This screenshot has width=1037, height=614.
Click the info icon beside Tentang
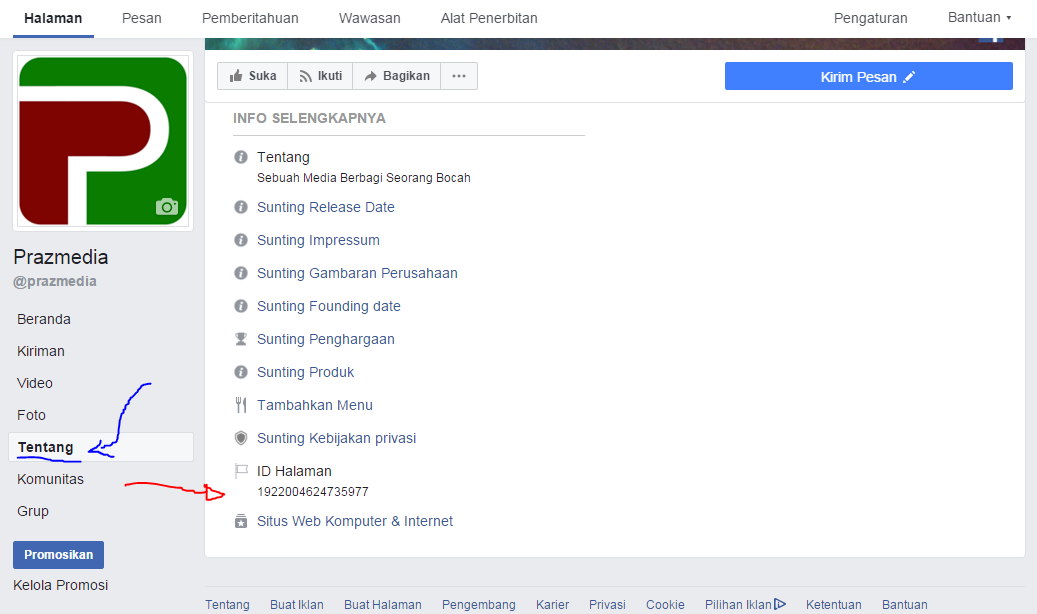point(240,156)
